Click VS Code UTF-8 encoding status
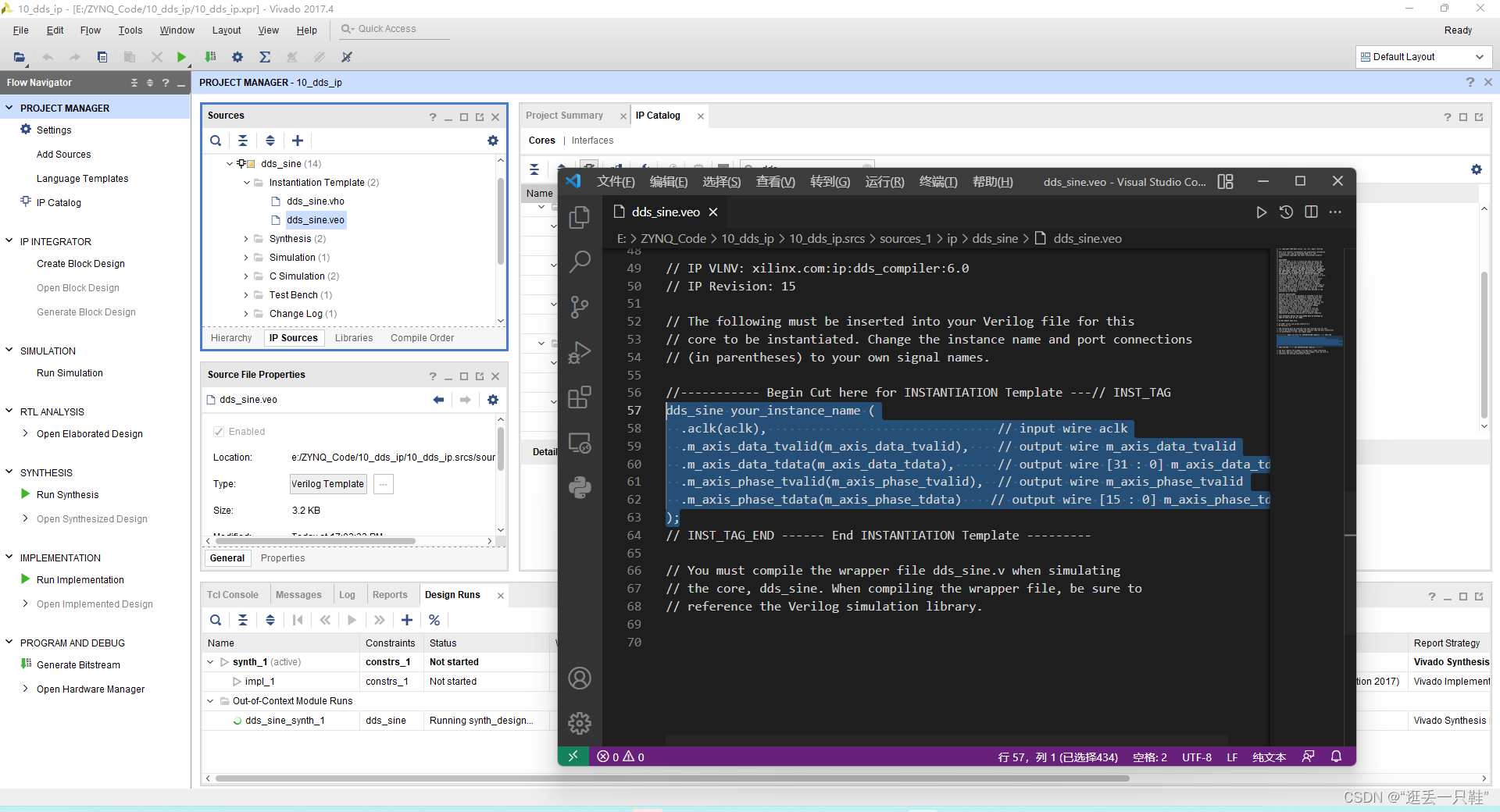Image resolution: width=1500 pixels, height=812 pixels. pos(1197,757)
